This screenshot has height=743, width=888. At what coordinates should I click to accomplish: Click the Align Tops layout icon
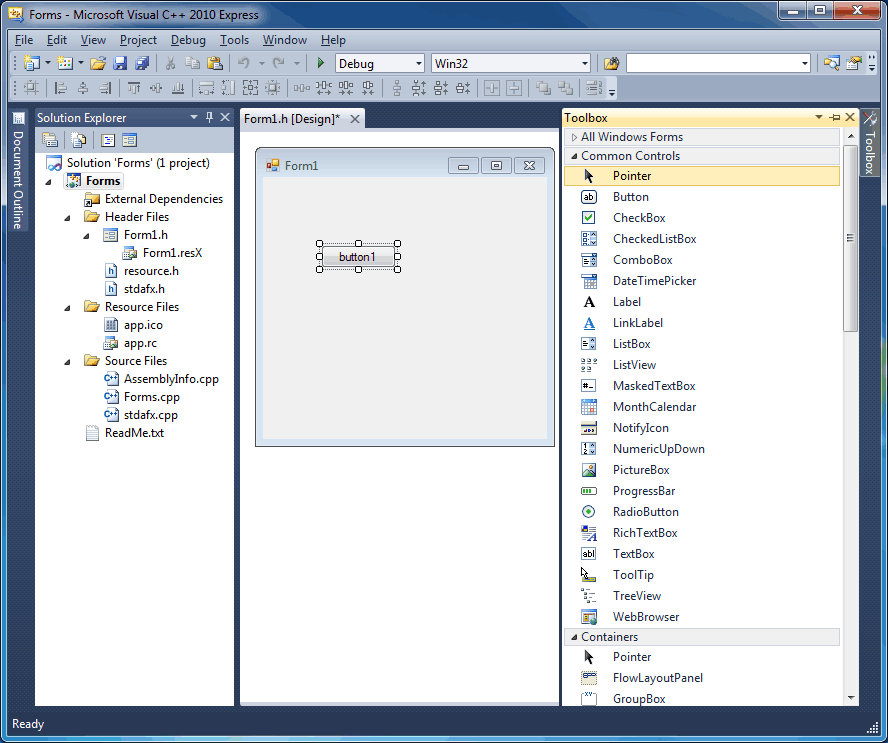pyautogui.click(x=134, y=88)
